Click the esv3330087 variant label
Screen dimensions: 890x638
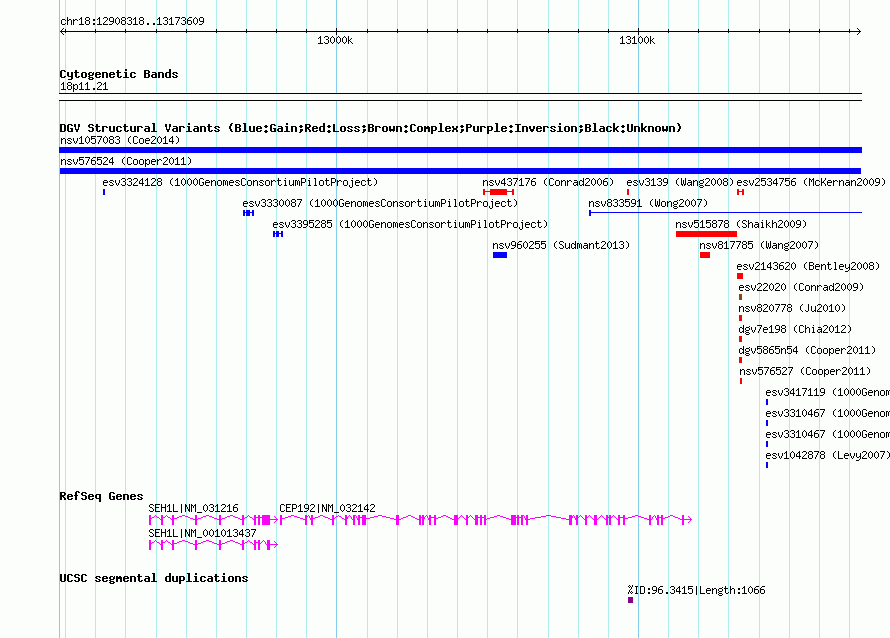[x=380, y=203]
